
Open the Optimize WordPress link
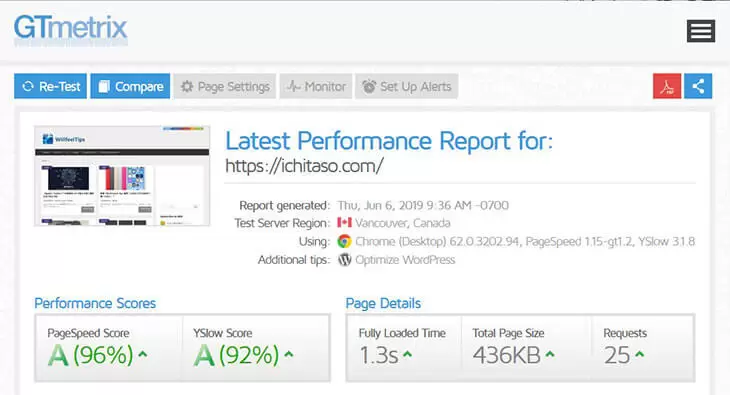coord(405,259)
